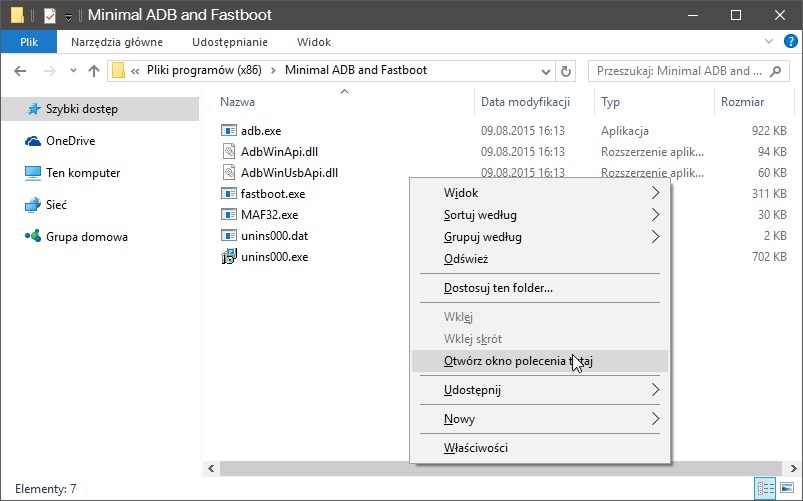The height and width of the screenshot is (501, 803).
Task: Click the MAF32.exe file icon
Action: point(228,215)
